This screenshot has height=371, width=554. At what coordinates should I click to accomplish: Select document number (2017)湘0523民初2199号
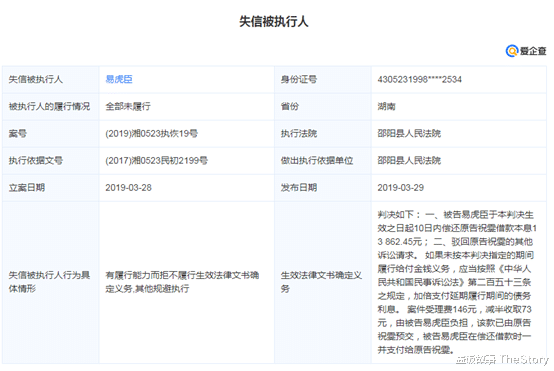coord(157,161)
